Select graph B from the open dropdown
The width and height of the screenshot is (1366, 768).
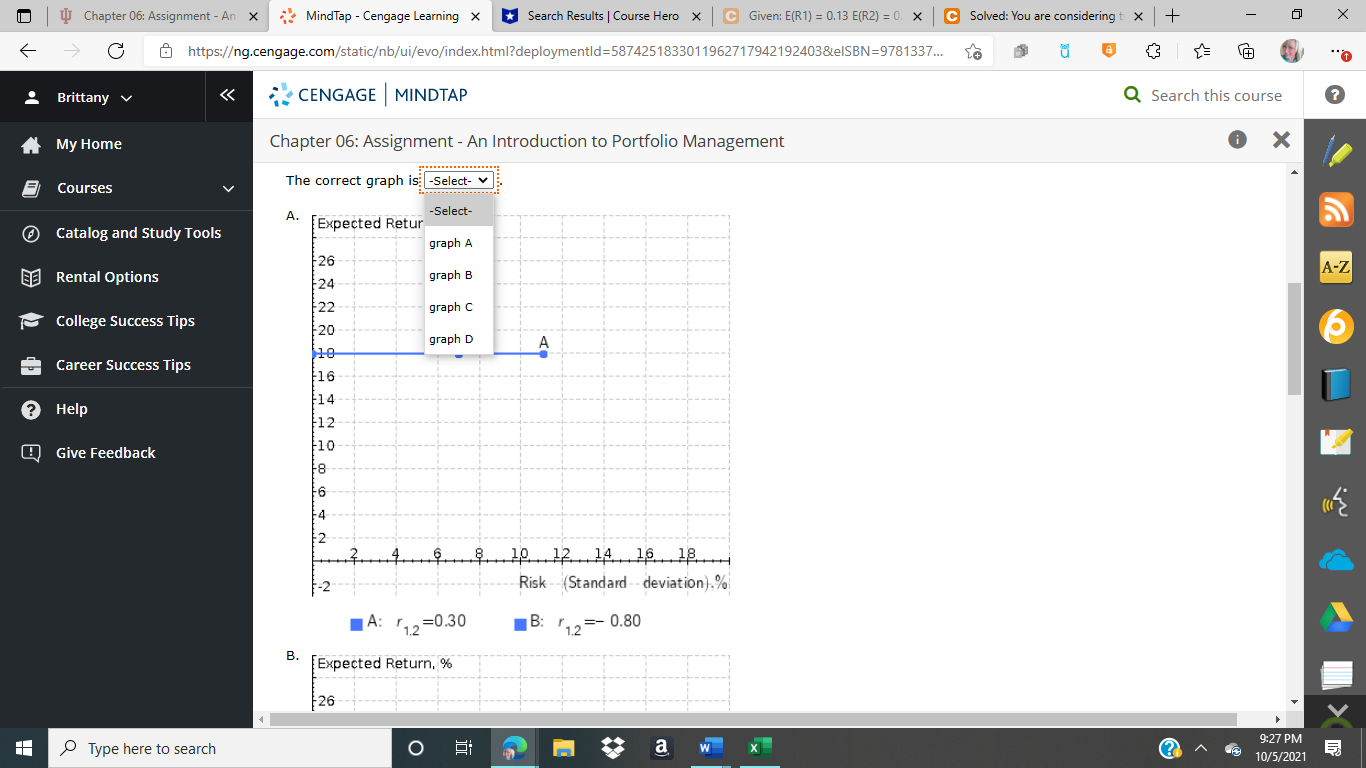(x=449, y=275)
